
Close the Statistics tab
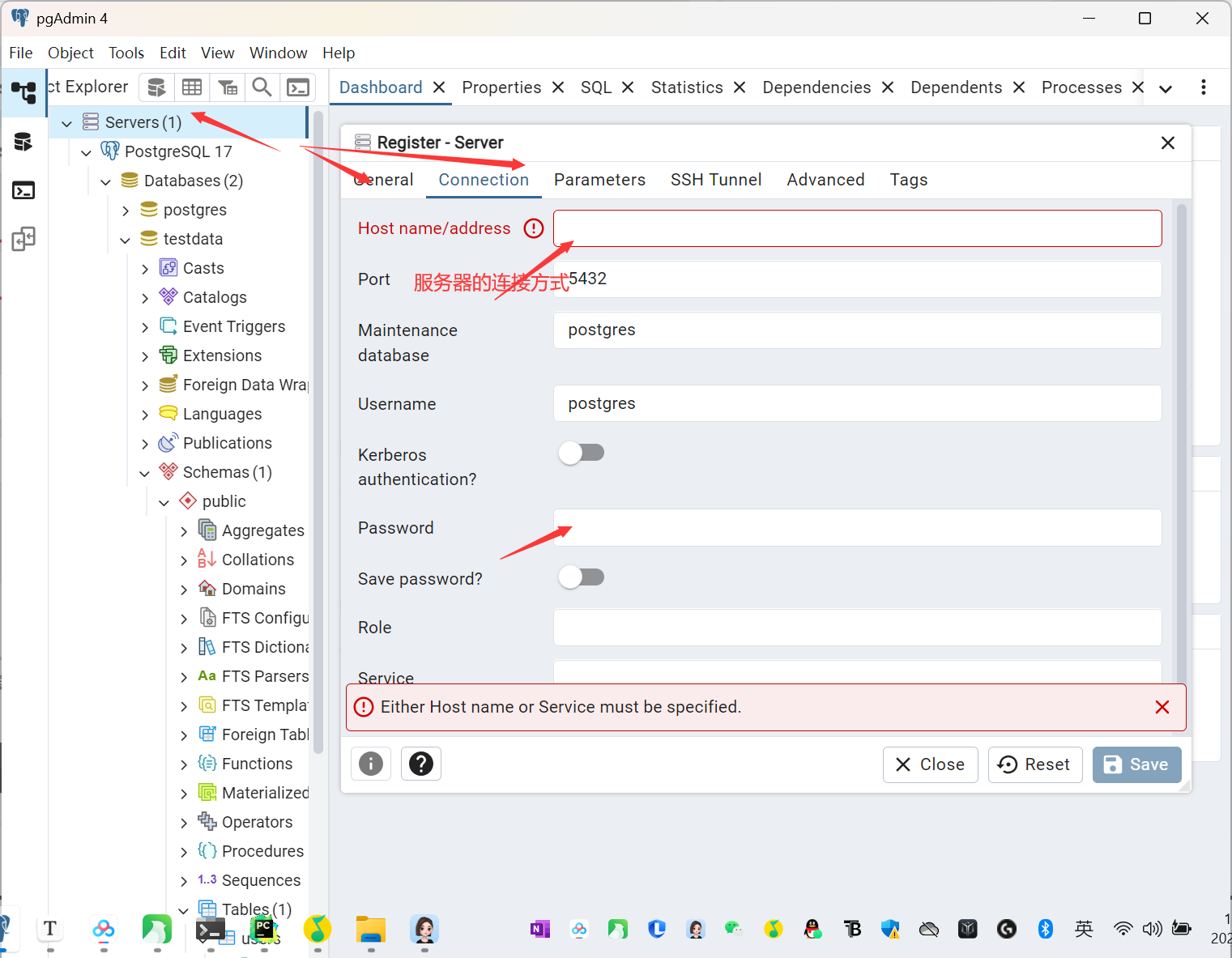coord(740,87)
